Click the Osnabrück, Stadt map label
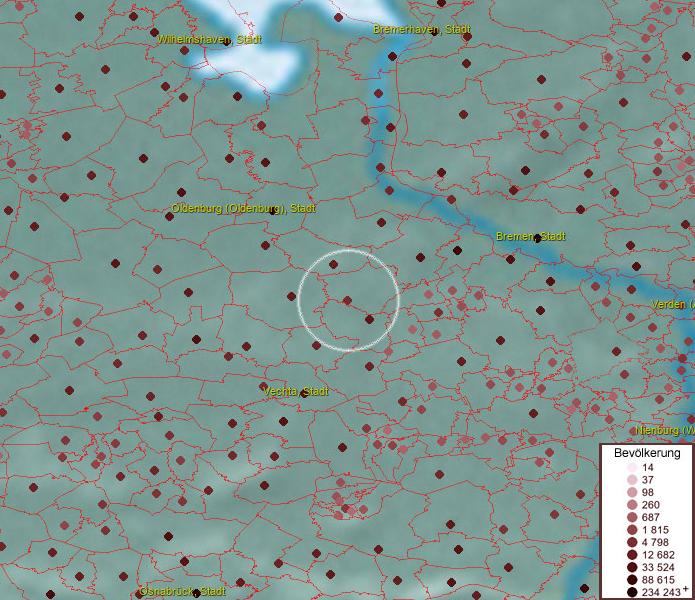The height and width of the screenshot is (600, 695). click(182, 591)
